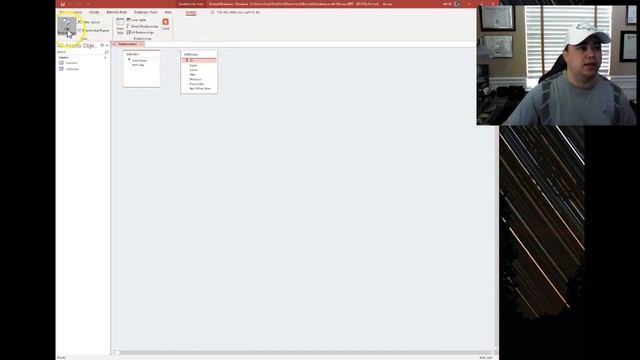The image size is (640, 360).
Task: Switch to the Home ribbon tab
Action: click(77, 12)
